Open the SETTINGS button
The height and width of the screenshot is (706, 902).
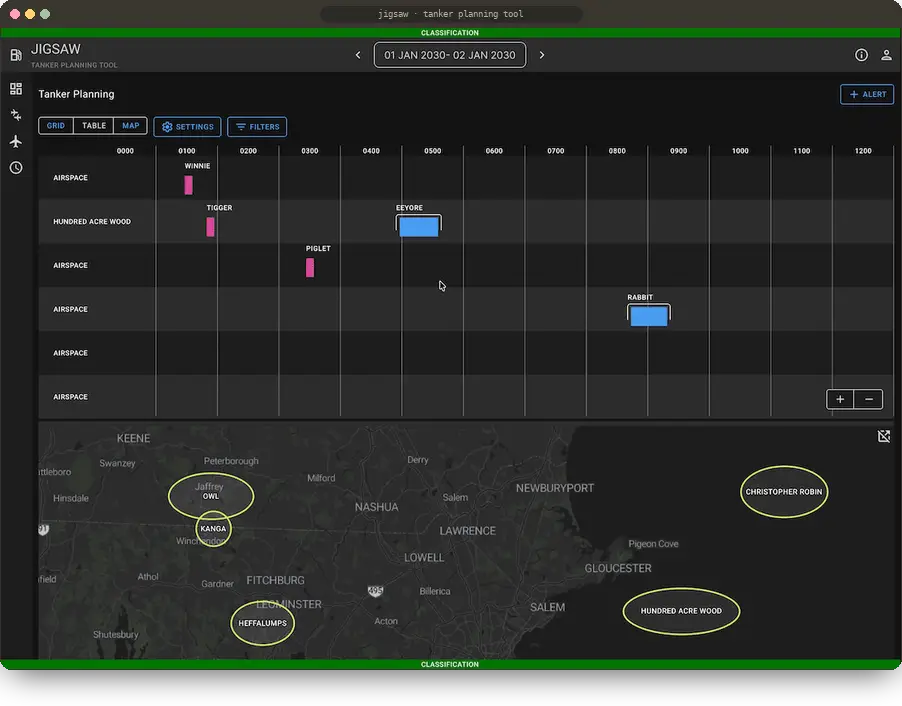188,127
